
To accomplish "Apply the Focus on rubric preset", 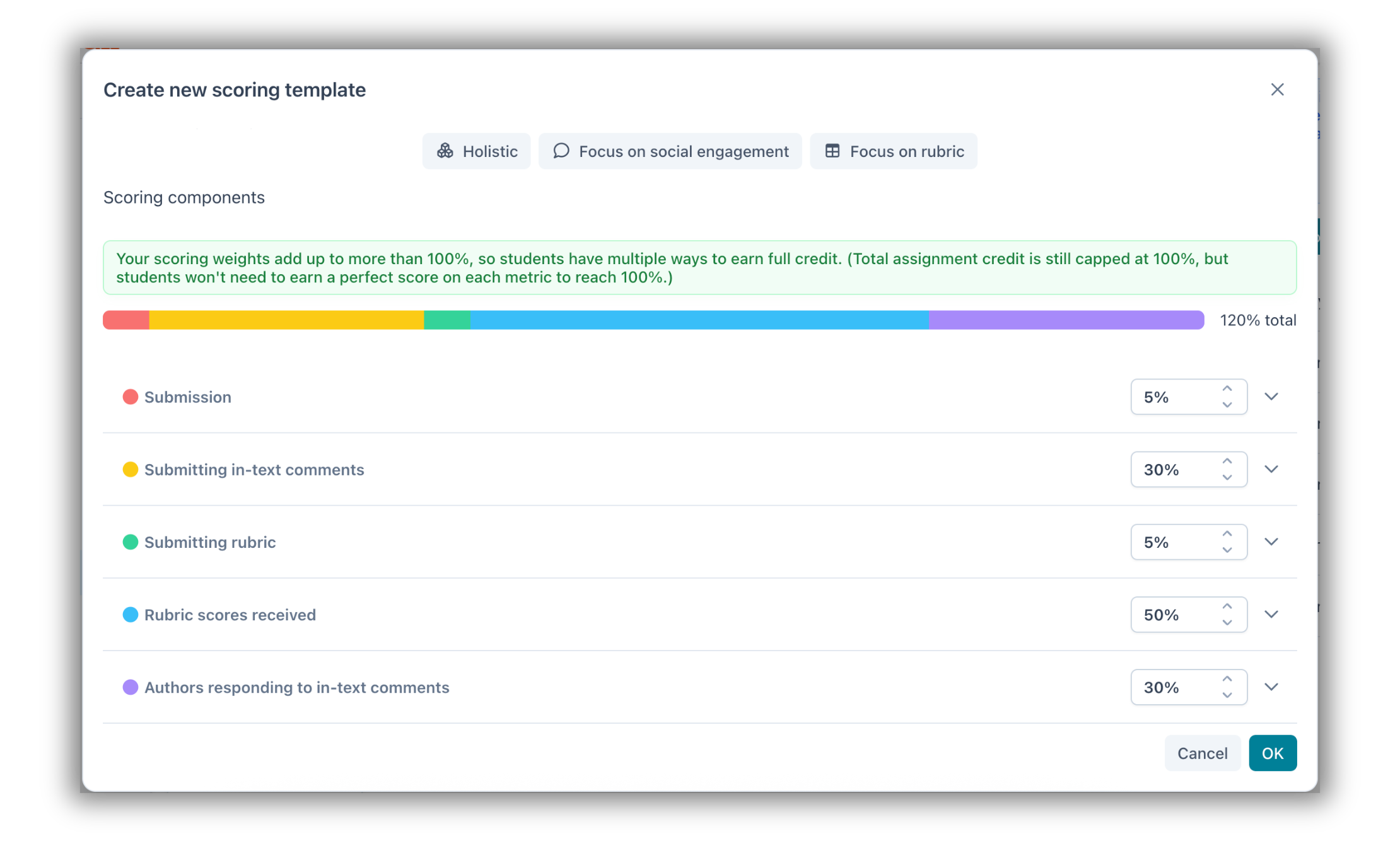I will (x=894, y=151).
